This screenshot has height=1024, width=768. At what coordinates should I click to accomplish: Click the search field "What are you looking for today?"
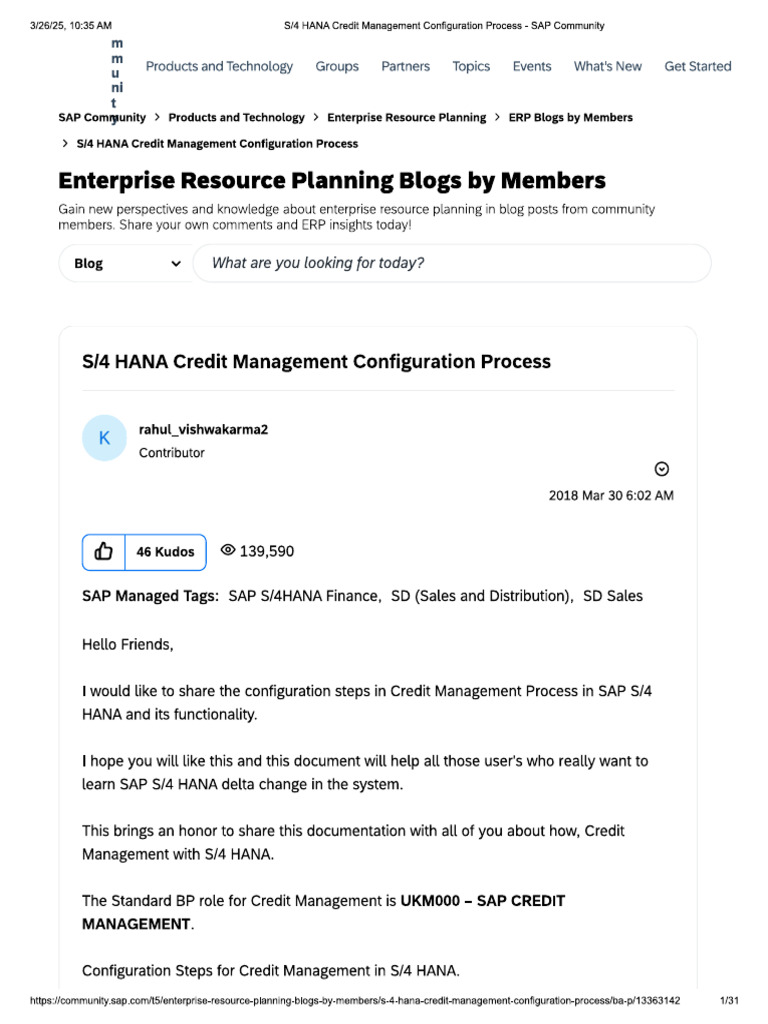[451, 264]
